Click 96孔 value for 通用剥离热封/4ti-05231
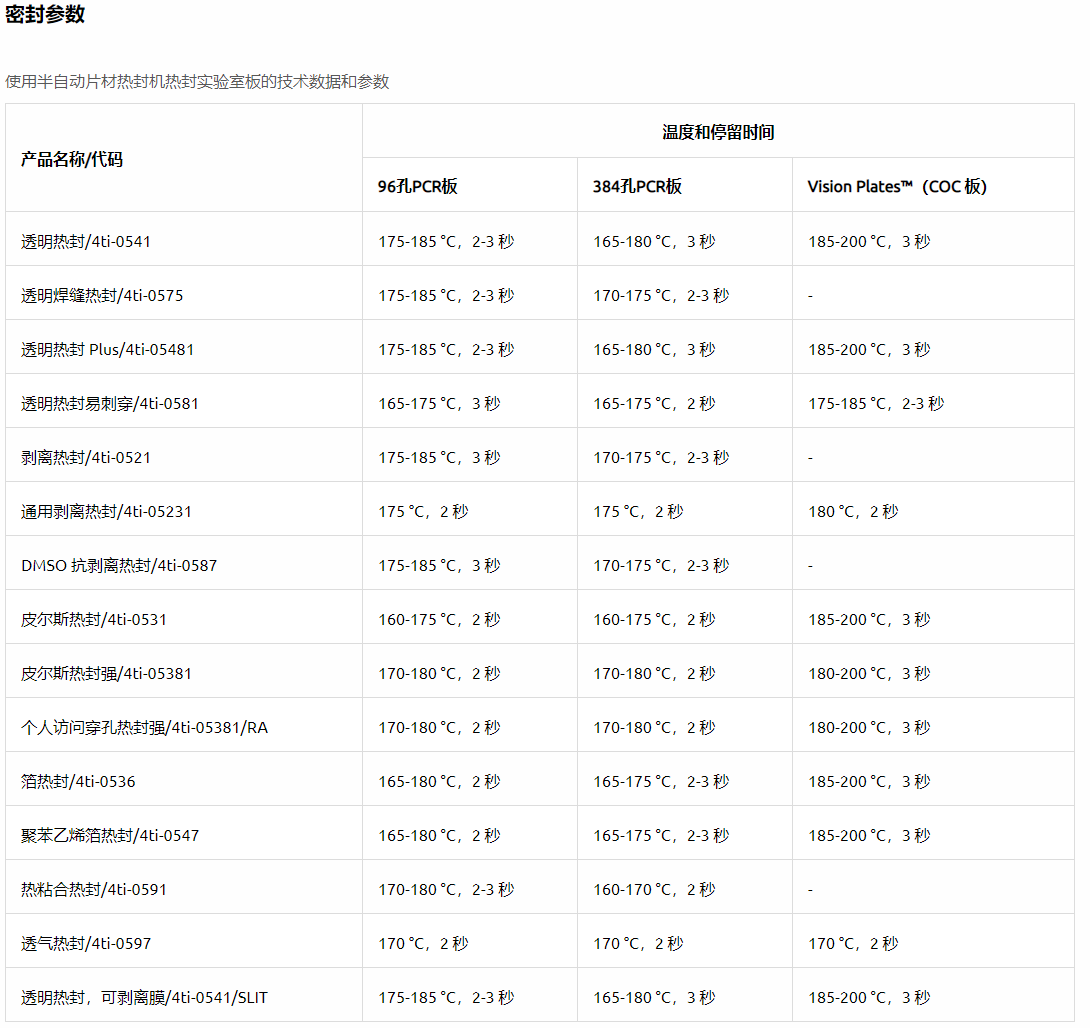This screenshot has width=1090, height=1028. (423, 512)
